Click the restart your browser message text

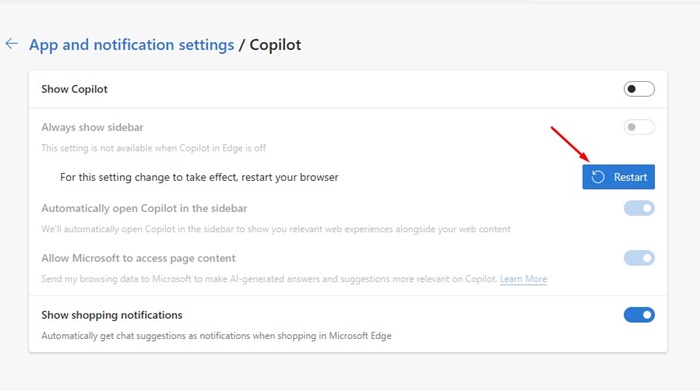click(x=199, y=177)
